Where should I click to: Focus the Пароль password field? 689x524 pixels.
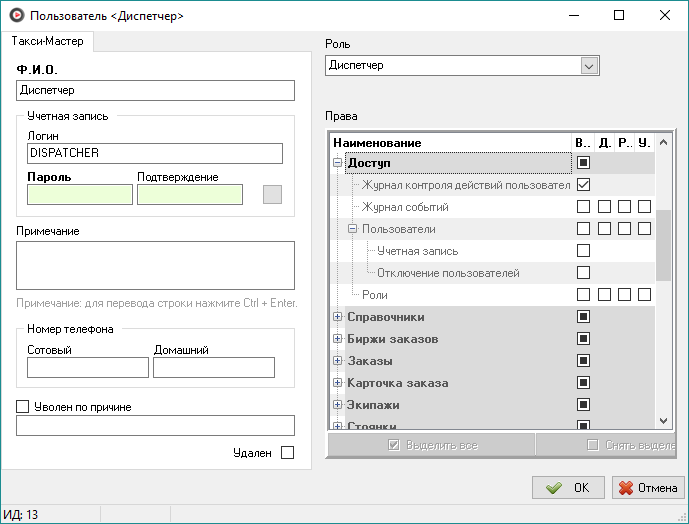(x=80, y=194)
